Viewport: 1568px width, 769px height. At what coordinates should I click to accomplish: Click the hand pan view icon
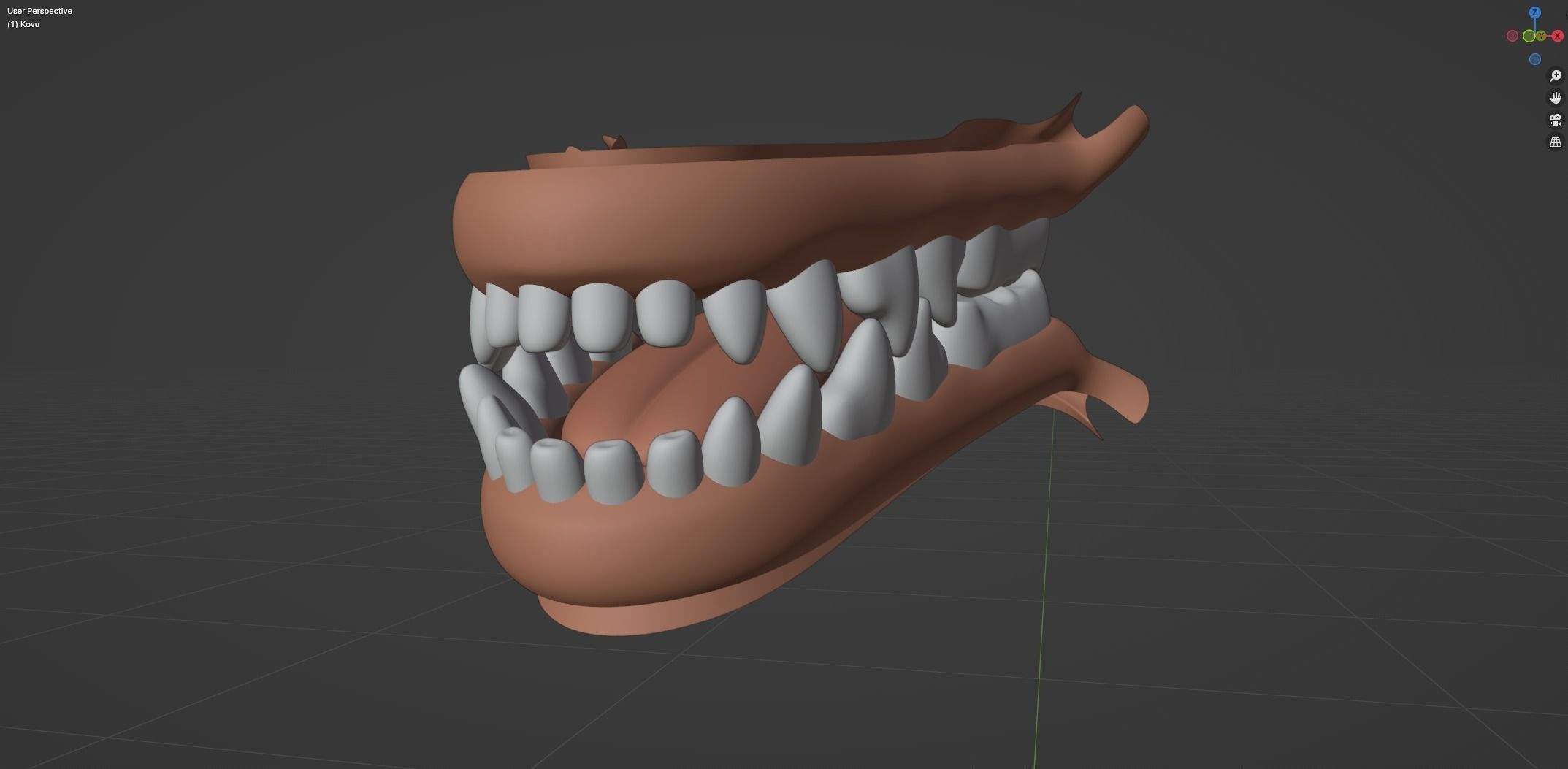coord(1556,98)
